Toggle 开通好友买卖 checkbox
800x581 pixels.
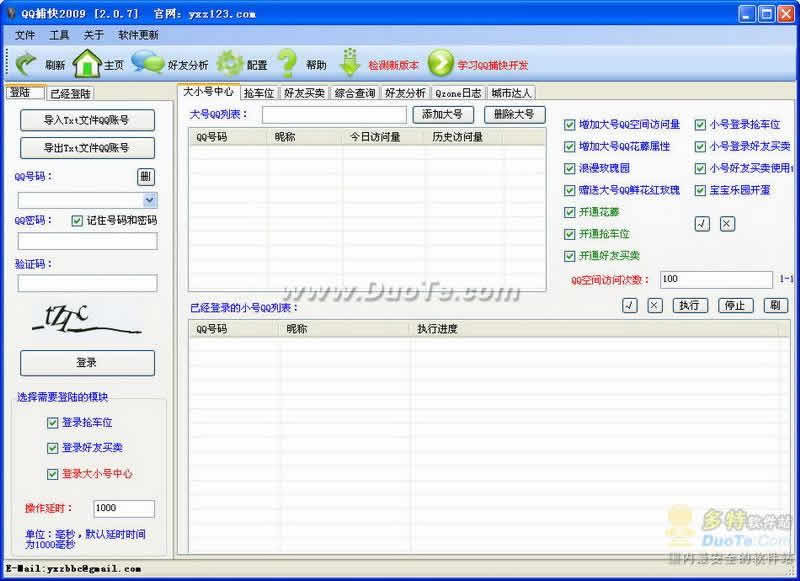tap(569, 256)
